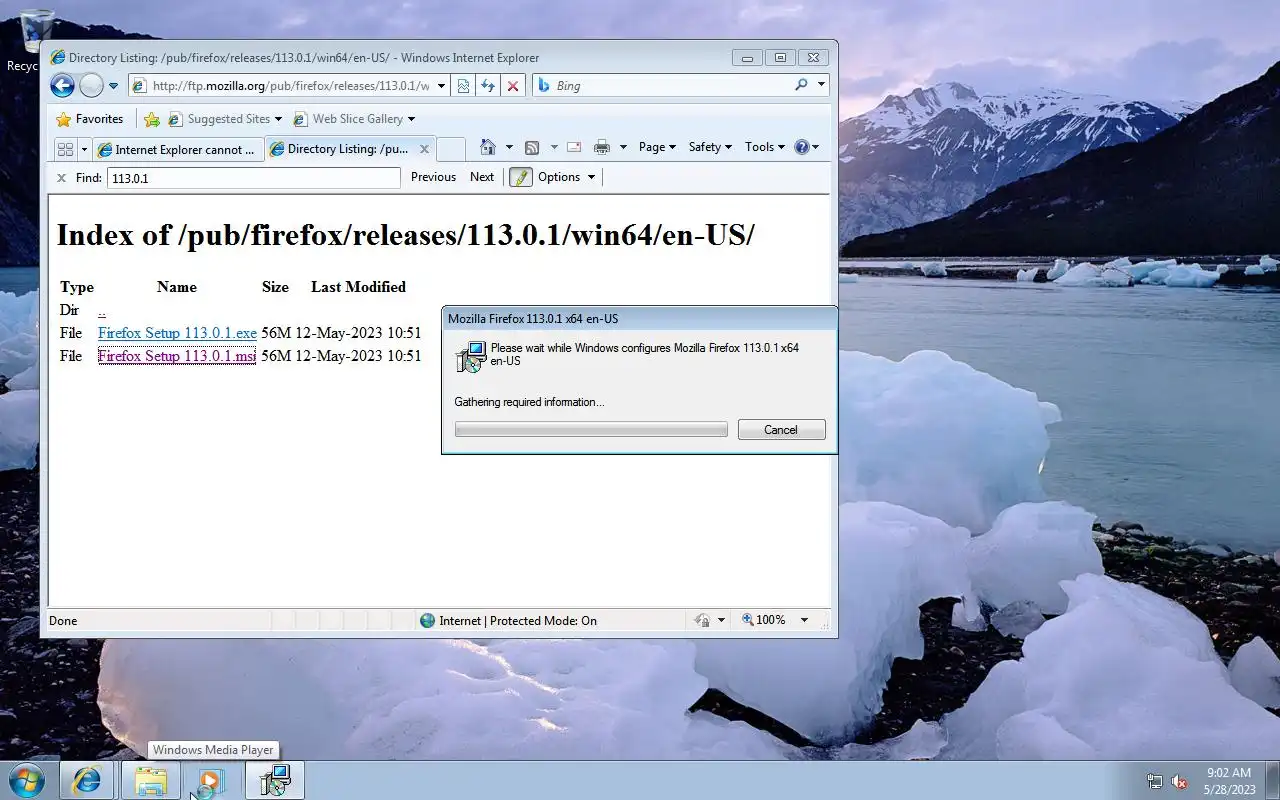
Task: Click the network tray icon
Action: tap(1155, 781)
